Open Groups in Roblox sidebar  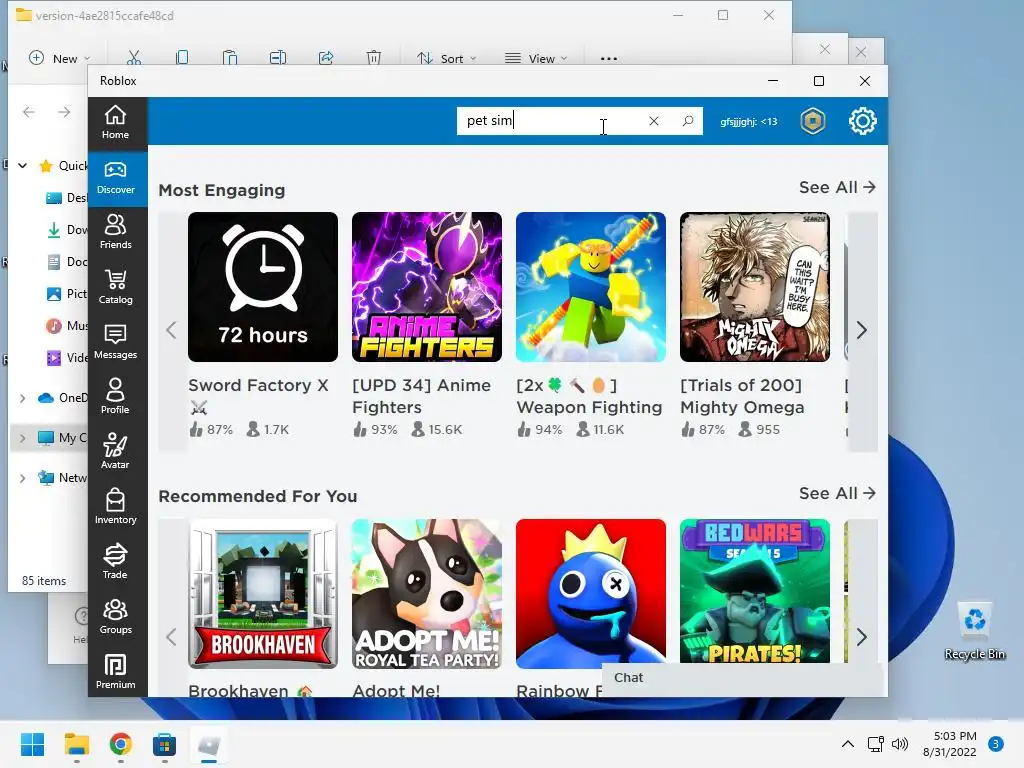[x=116, y=617]
